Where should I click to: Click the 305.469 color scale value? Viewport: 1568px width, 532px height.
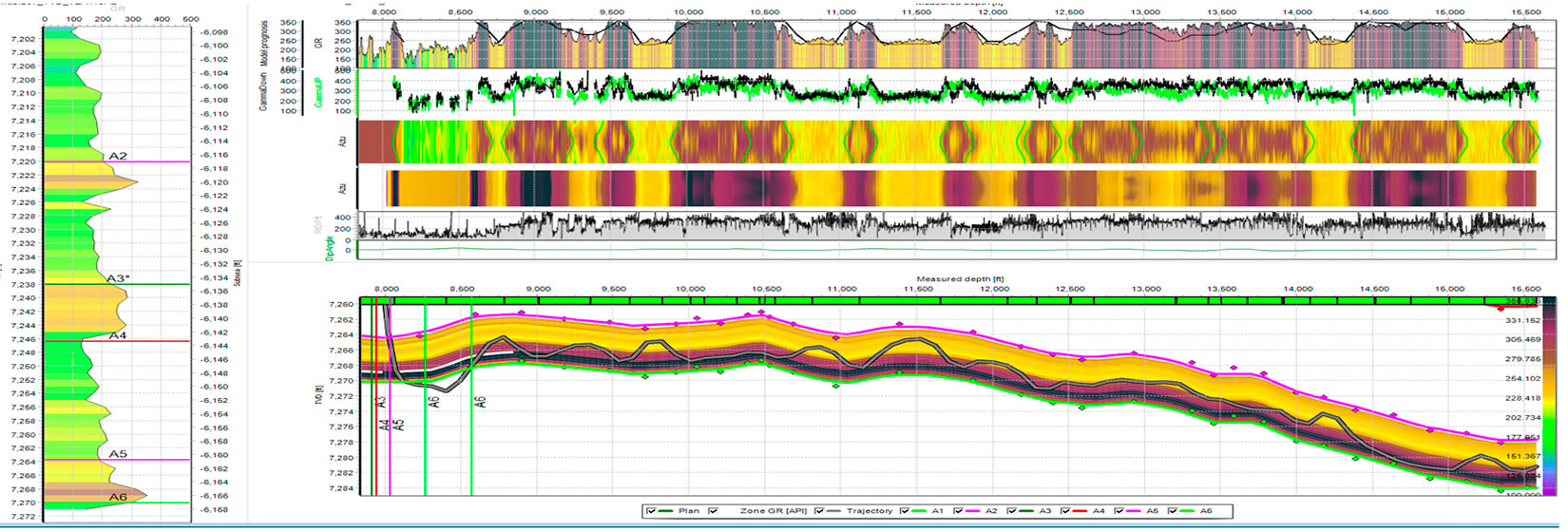pos(1522,339)
